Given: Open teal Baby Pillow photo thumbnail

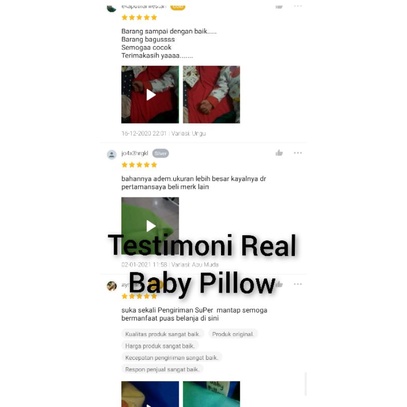Looking at the screenshot, I should 211,394.
